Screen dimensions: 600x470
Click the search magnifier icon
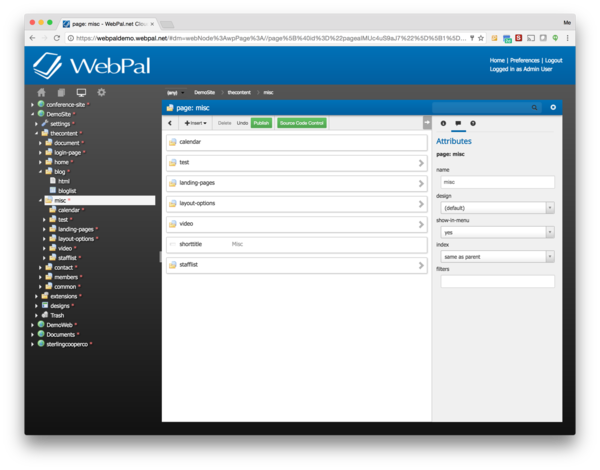(x=535, y=108)
